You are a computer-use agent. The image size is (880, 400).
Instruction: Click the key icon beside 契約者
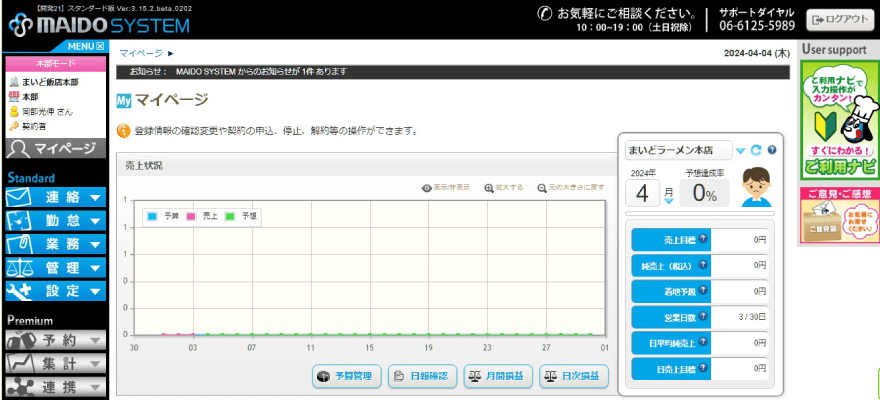point(14,126)
